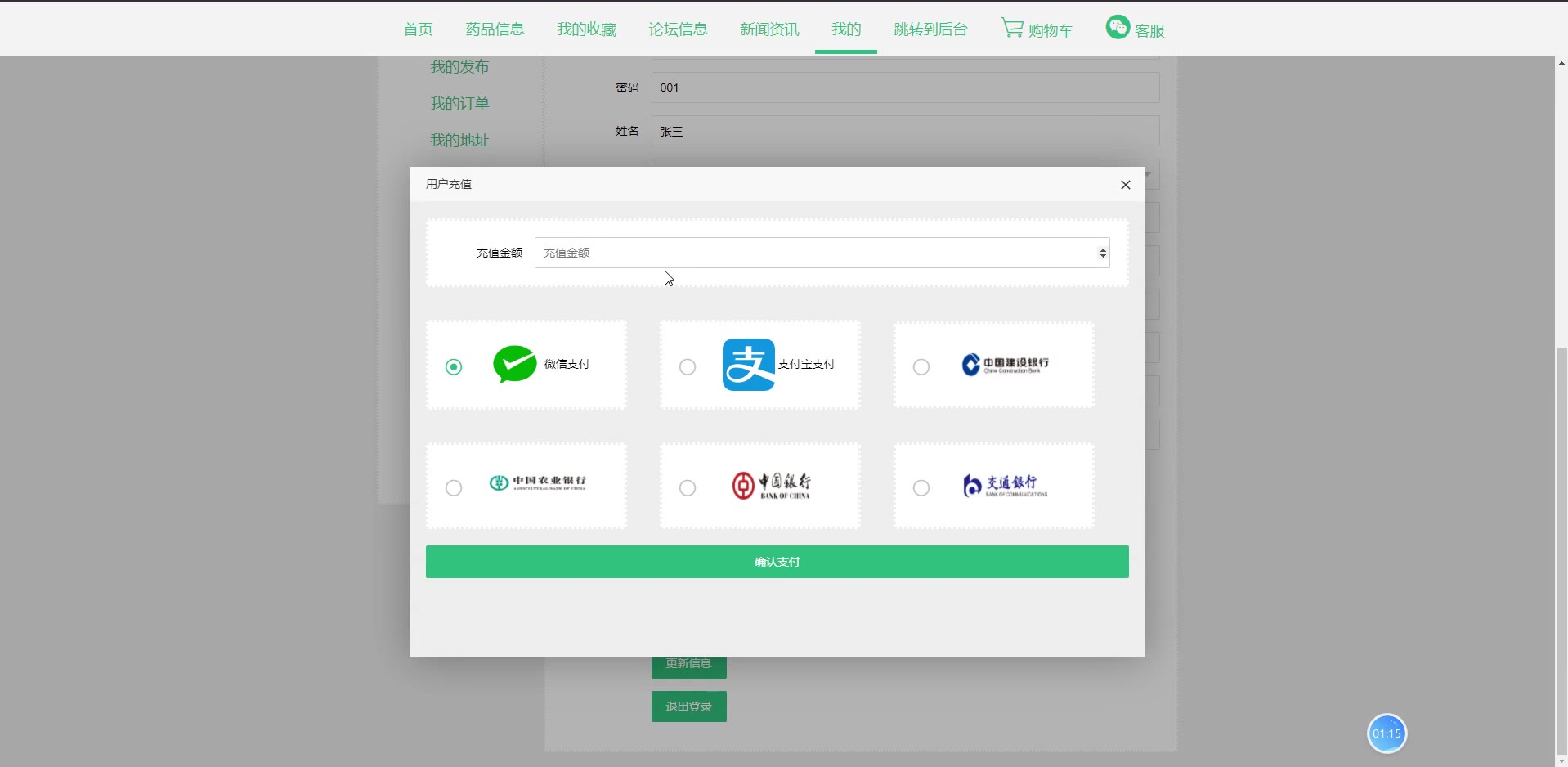
Task: Click the Agricultural Bank of China logo
Action: tap(538, 482)
